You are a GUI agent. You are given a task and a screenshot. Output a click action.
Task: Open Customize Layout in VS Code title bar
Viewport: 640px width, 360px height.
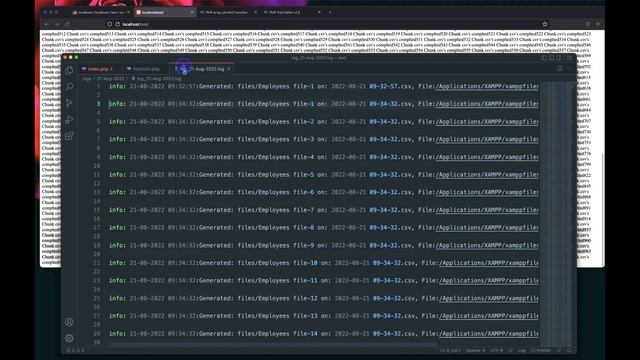(x=569, y=58)
